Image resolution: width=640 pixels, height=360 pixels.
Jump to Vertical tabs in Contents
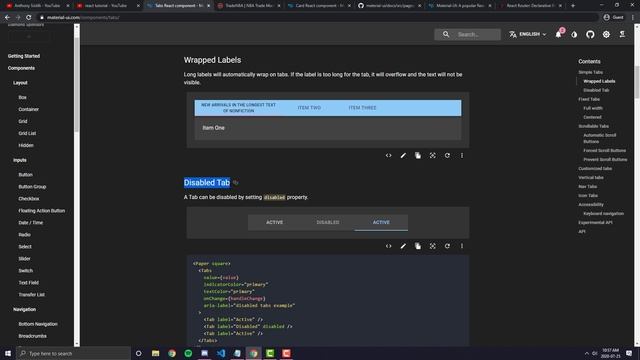click(591, 178)
